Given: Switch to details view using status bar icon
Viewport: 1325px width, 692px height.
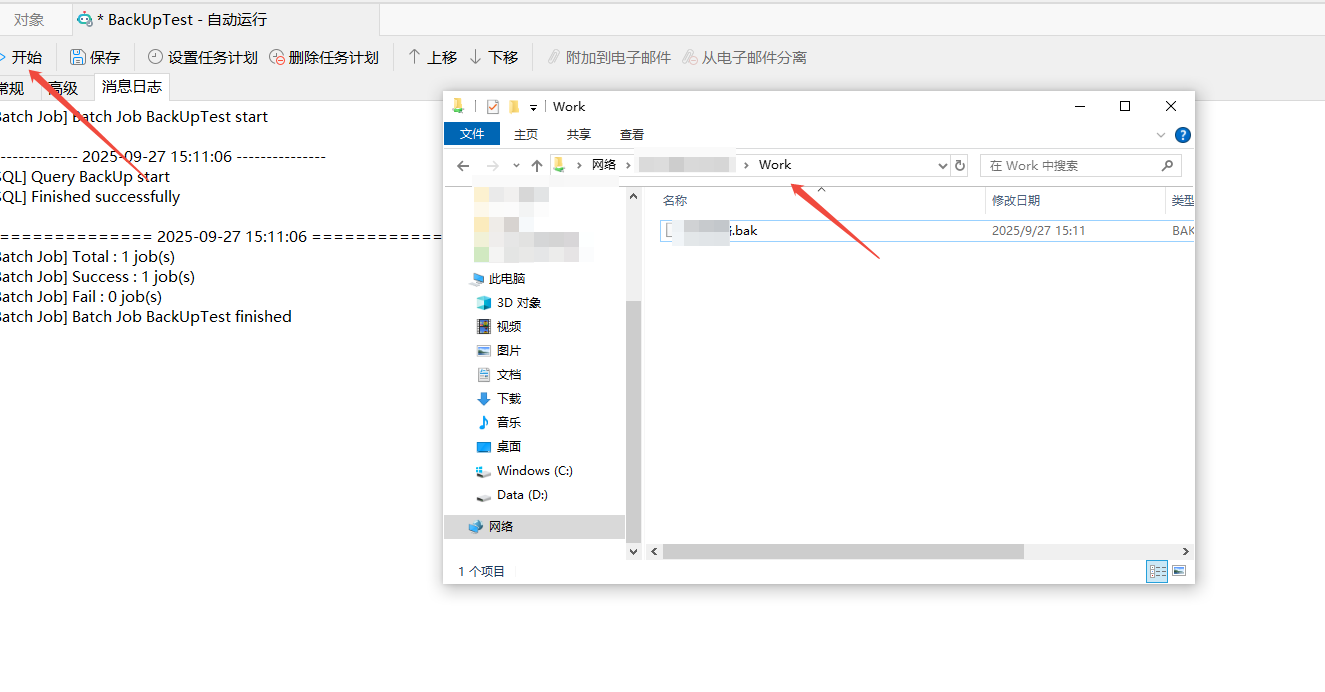Looking at the screenshot, I should click(x=1157, y=571).
